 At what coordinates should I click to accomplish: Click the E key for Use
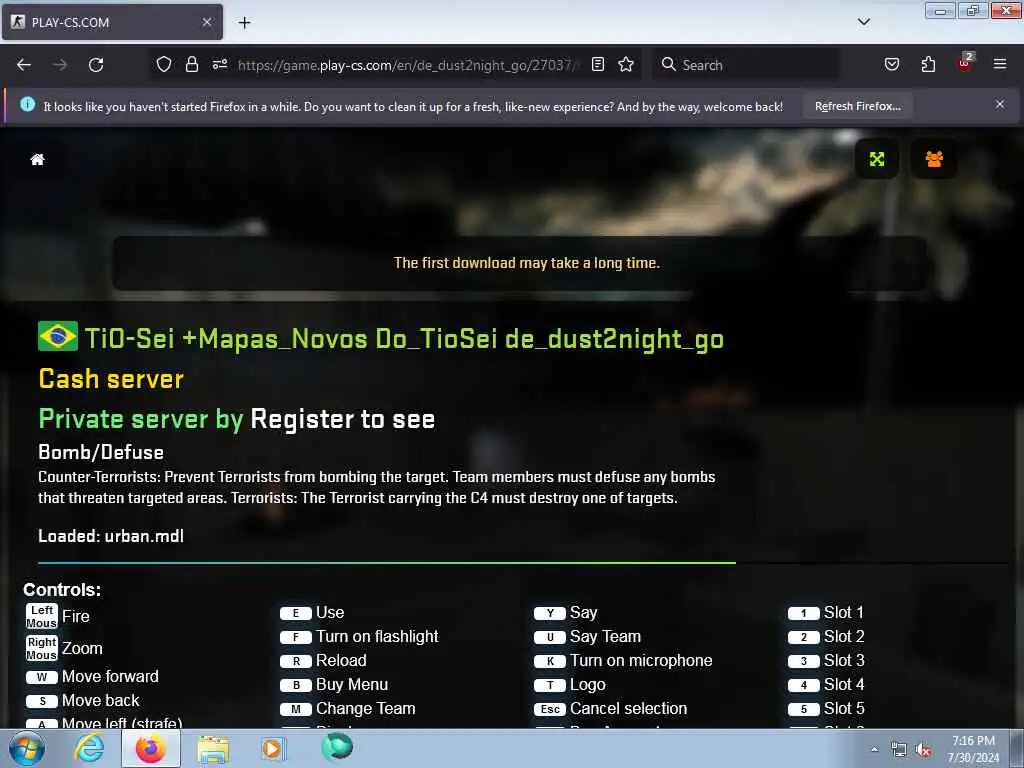point(296,613)
